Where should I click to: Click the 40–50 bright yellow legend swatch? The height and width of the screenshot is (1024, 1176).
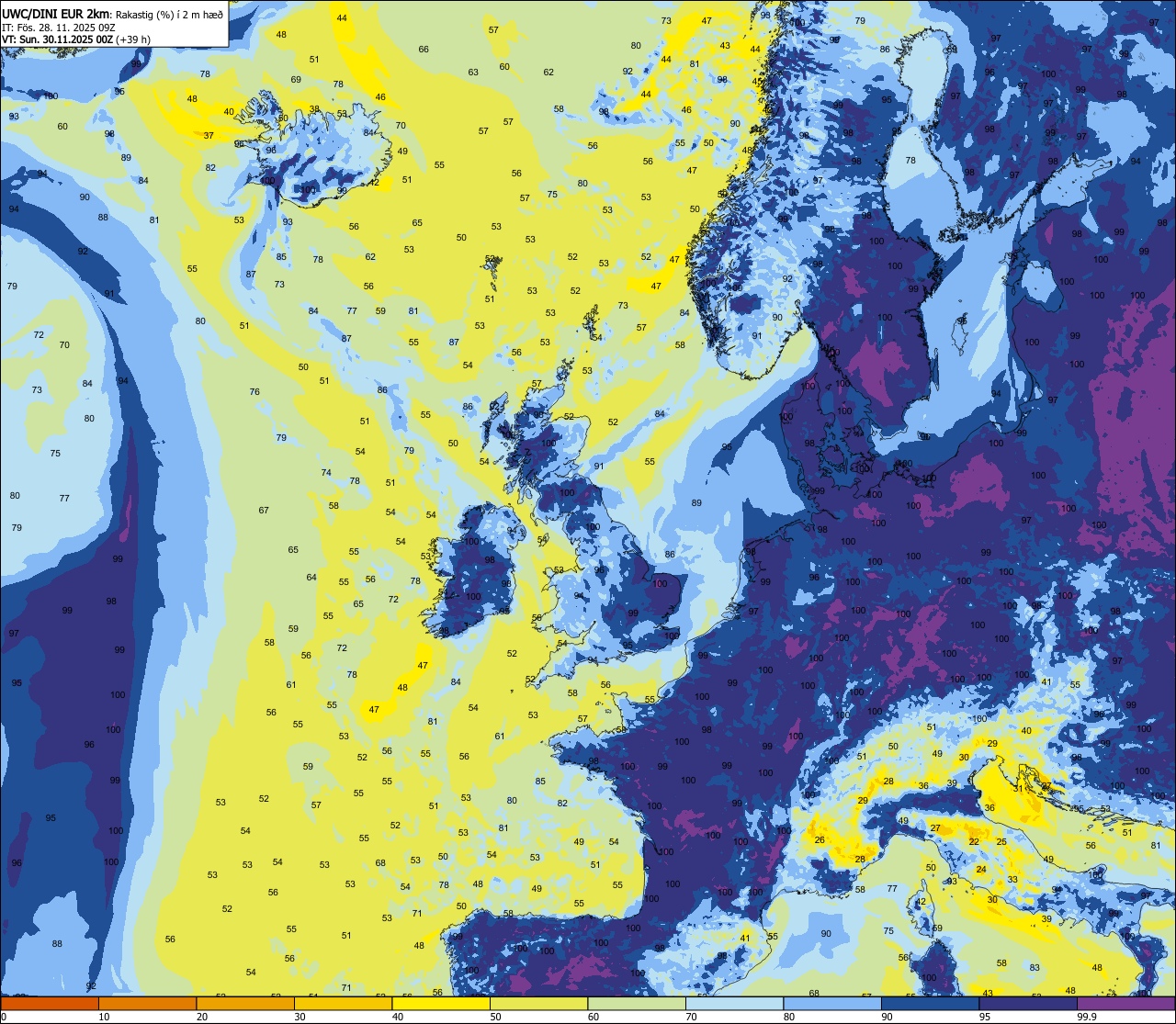click(441, 1003)
